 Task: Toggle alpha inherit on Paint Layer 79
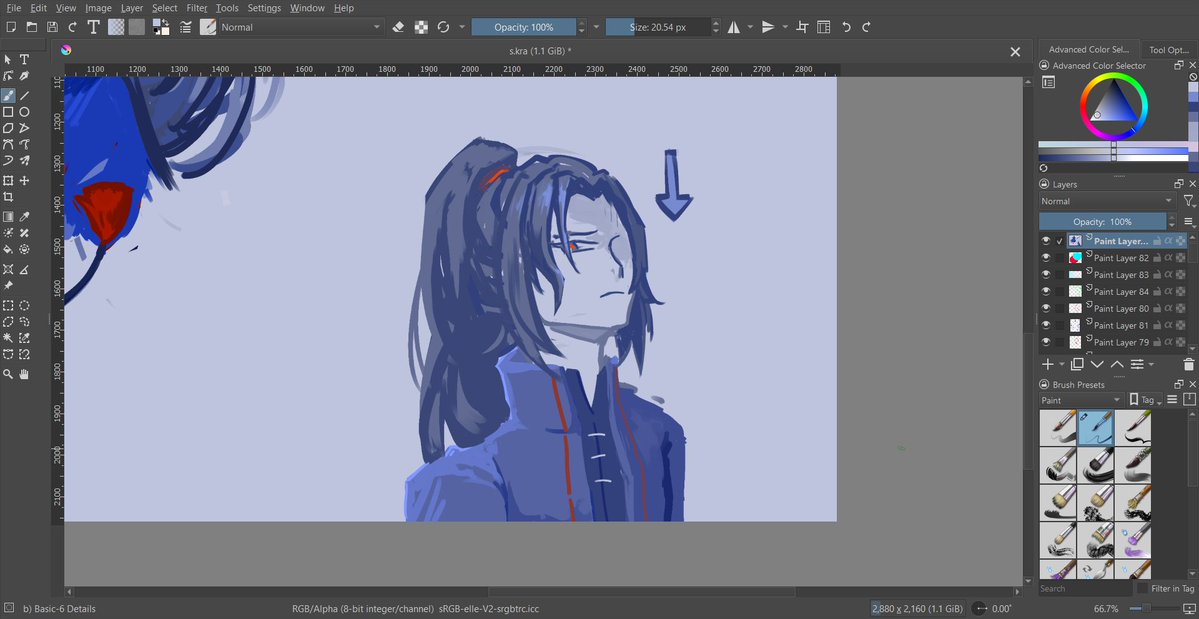(1169, 342)
